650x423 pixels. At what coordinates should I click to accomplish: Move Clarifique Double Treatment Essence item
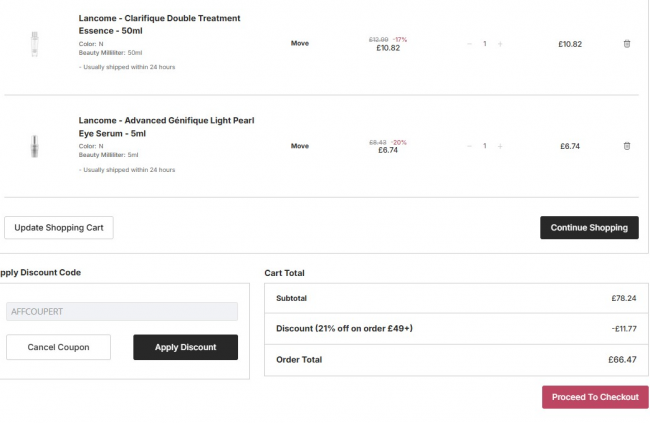[300, 44]
